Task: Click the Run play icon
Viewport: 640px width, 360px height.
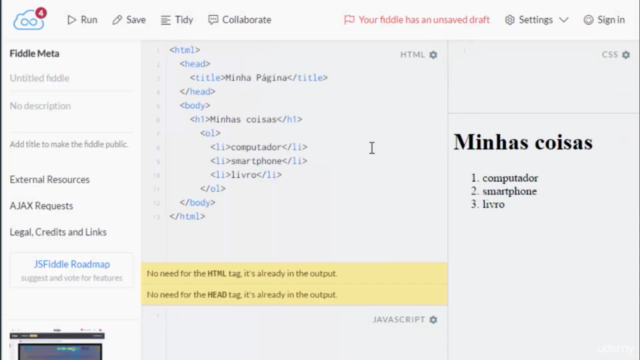Action: pyautogui.click(x=72, y=20)
